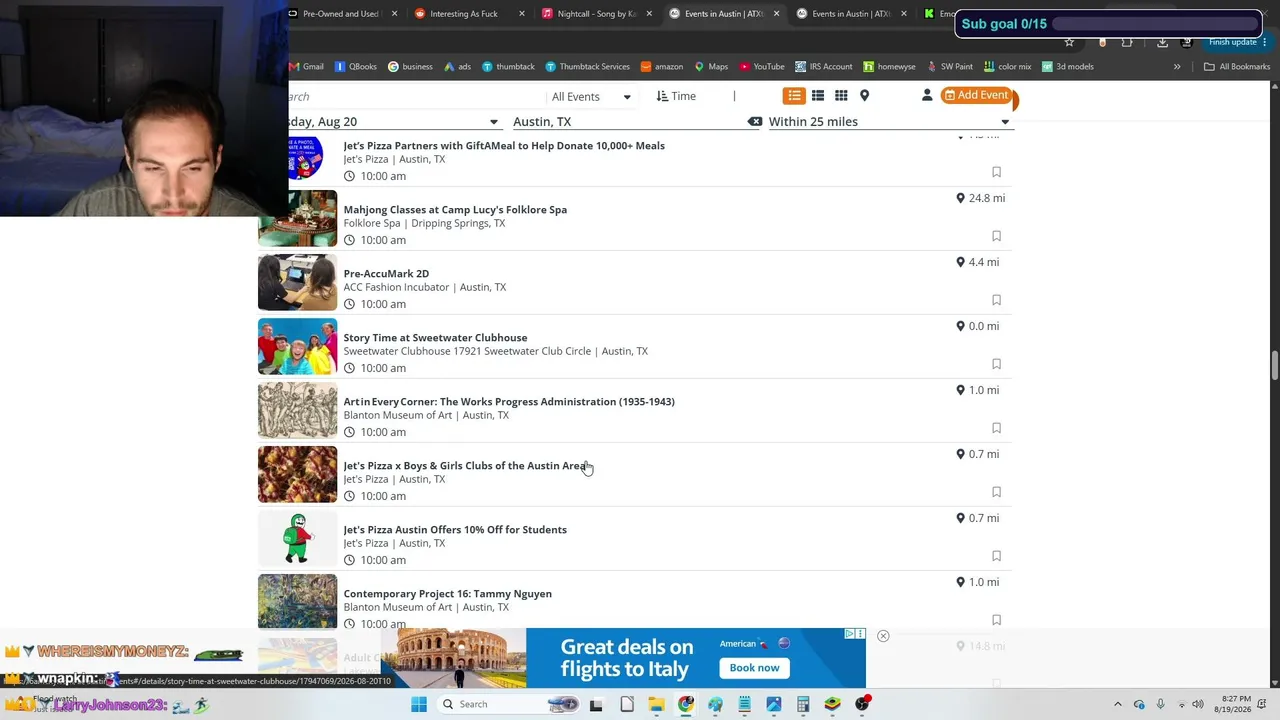Open the ads bookmark
The width and height of the screenshot is (1280, 720).
click(457, 67)
